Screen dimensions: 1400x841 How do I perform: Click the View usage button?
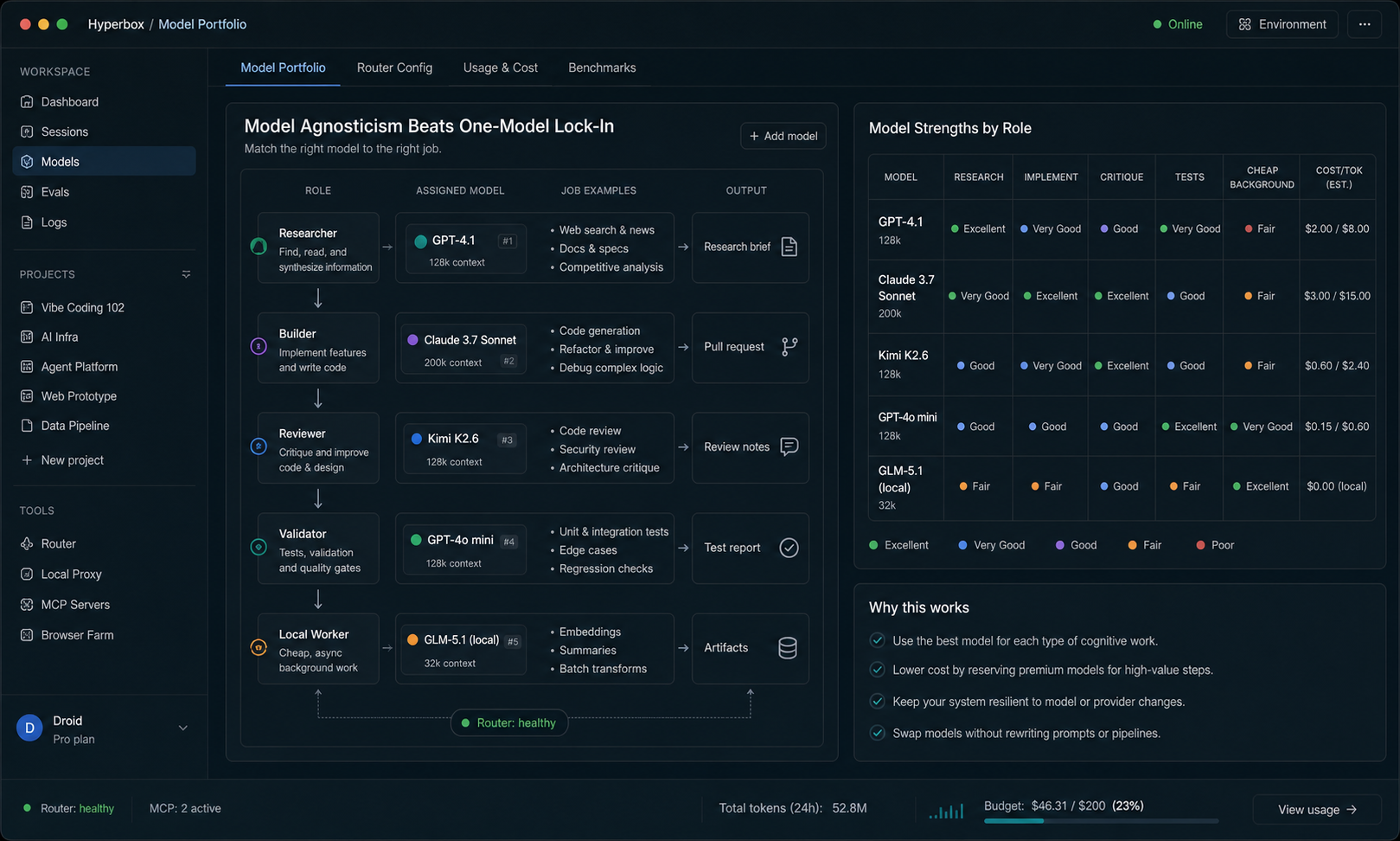[x=1317, y=810]
